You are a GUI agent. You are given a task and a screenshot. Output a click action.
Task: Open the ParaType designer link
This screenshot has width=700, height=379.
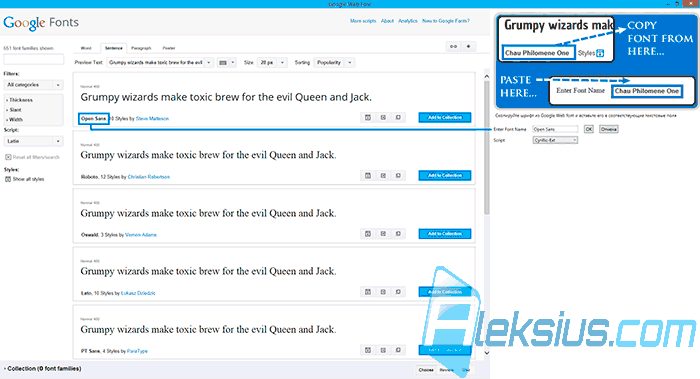pos(137,351)
